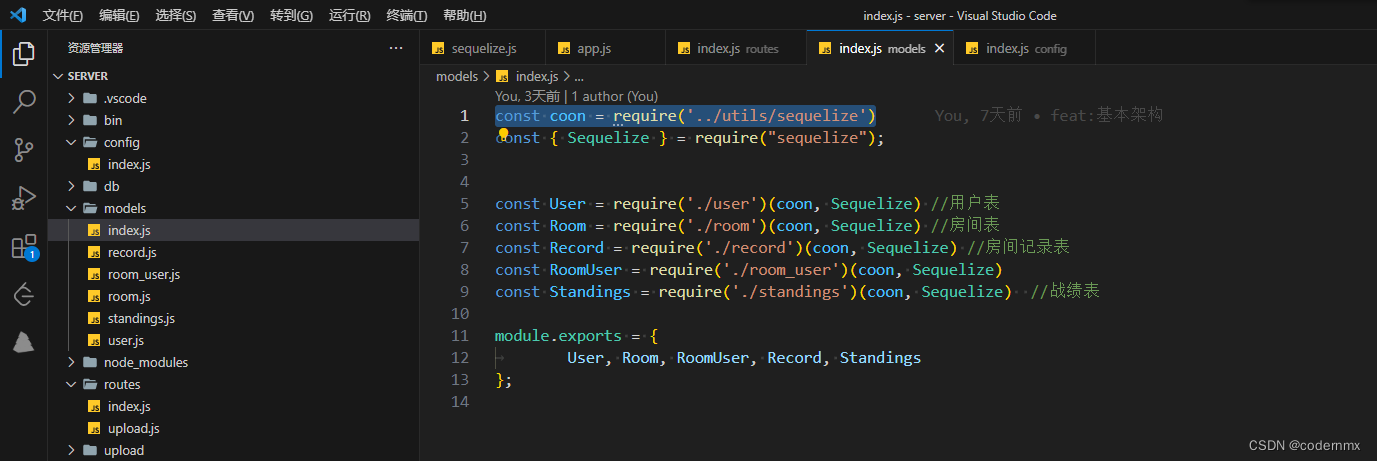Click line number 14 in gutter

click(x=460, y=402)
